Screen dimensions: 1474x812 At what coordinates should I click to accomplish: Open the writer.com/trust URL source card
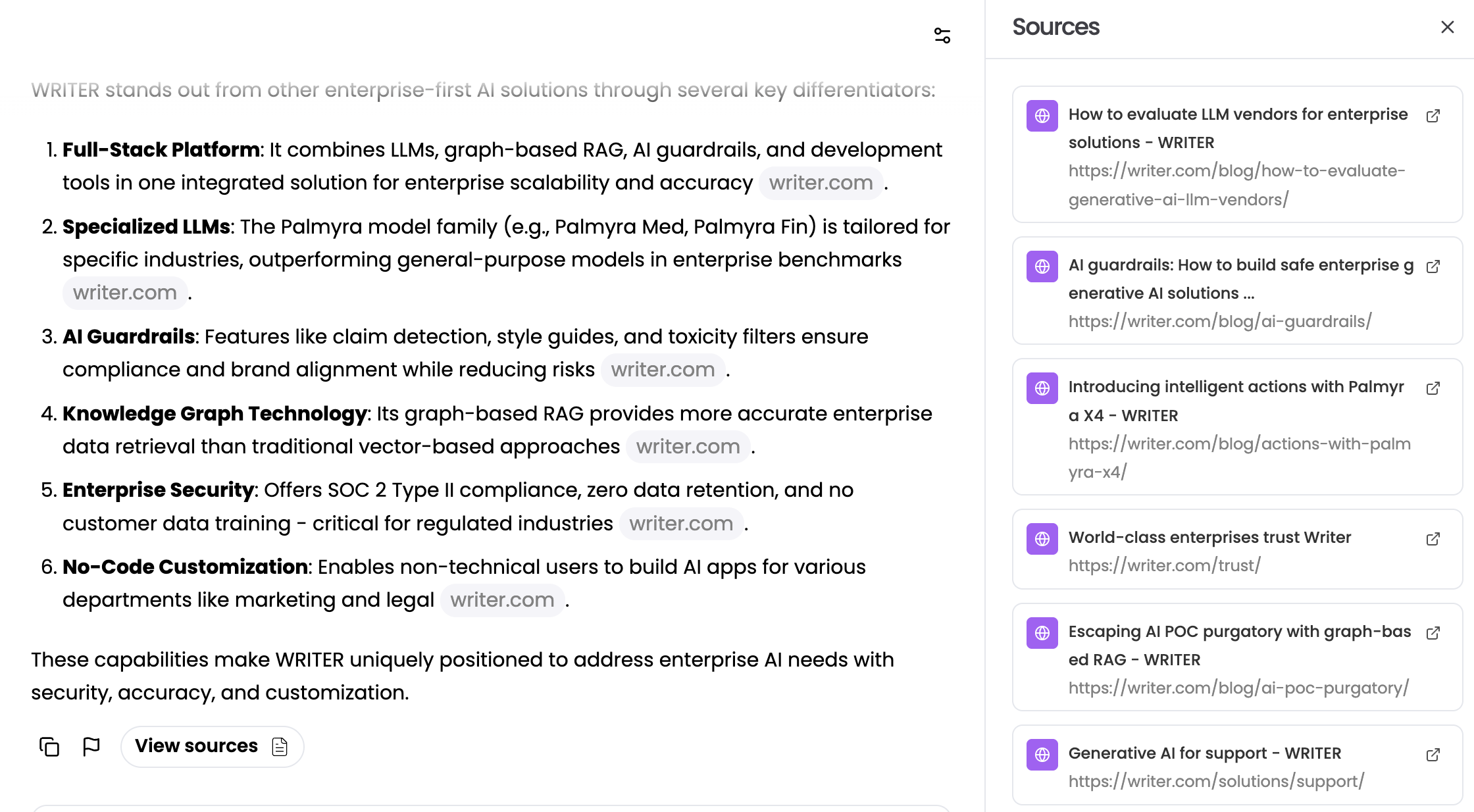pos(1237,549)
